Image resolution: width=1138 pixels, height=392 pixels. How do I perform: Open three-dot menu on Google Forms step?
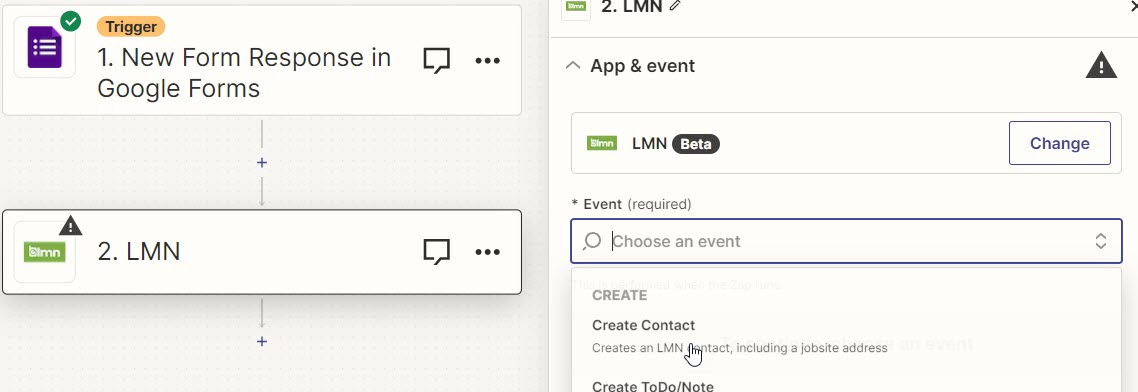pyautogui.click(x=487, y=60)
